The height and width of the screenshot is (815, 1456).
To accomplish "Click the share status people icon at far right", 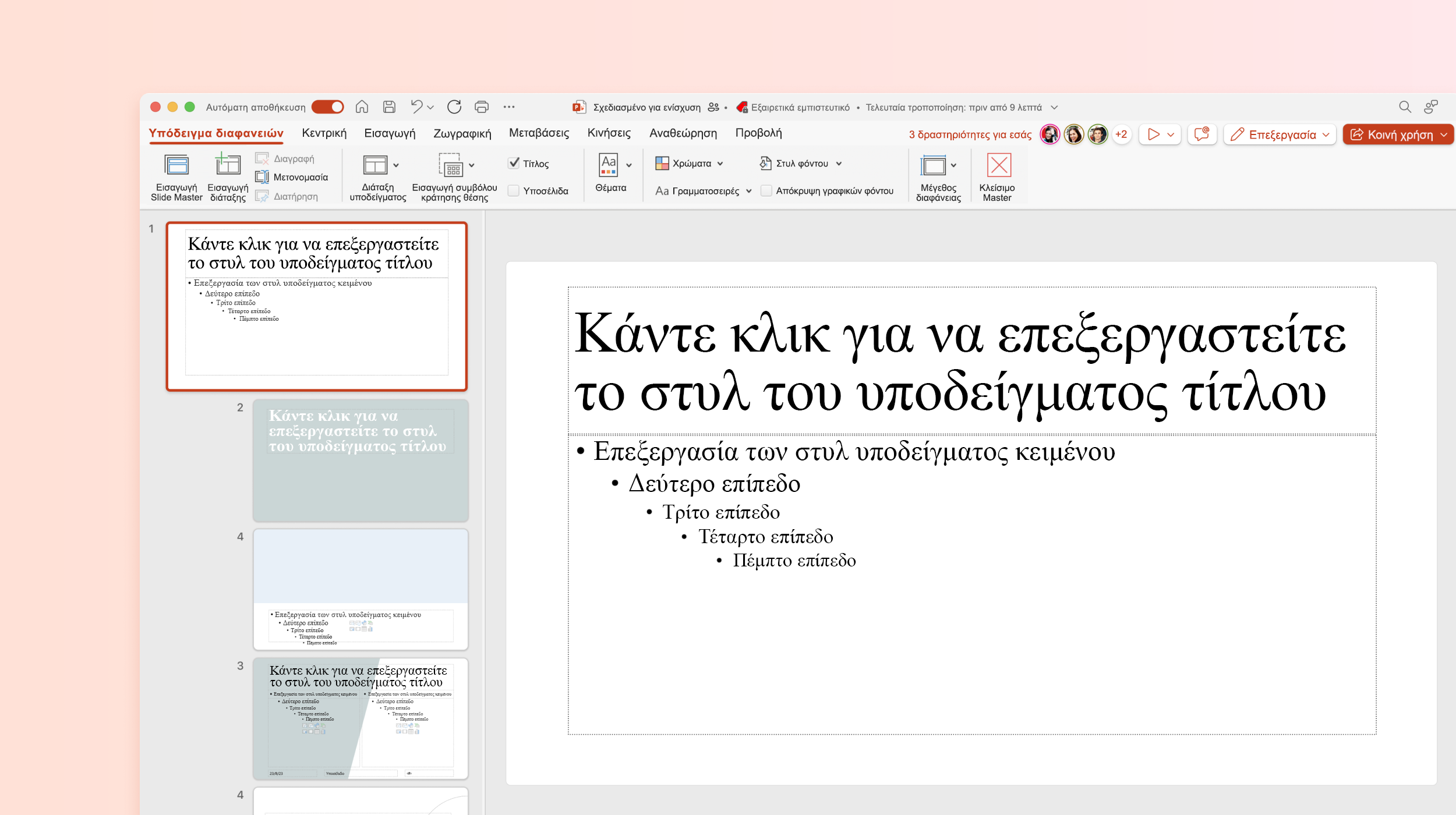I will [x=1431, y=107].
